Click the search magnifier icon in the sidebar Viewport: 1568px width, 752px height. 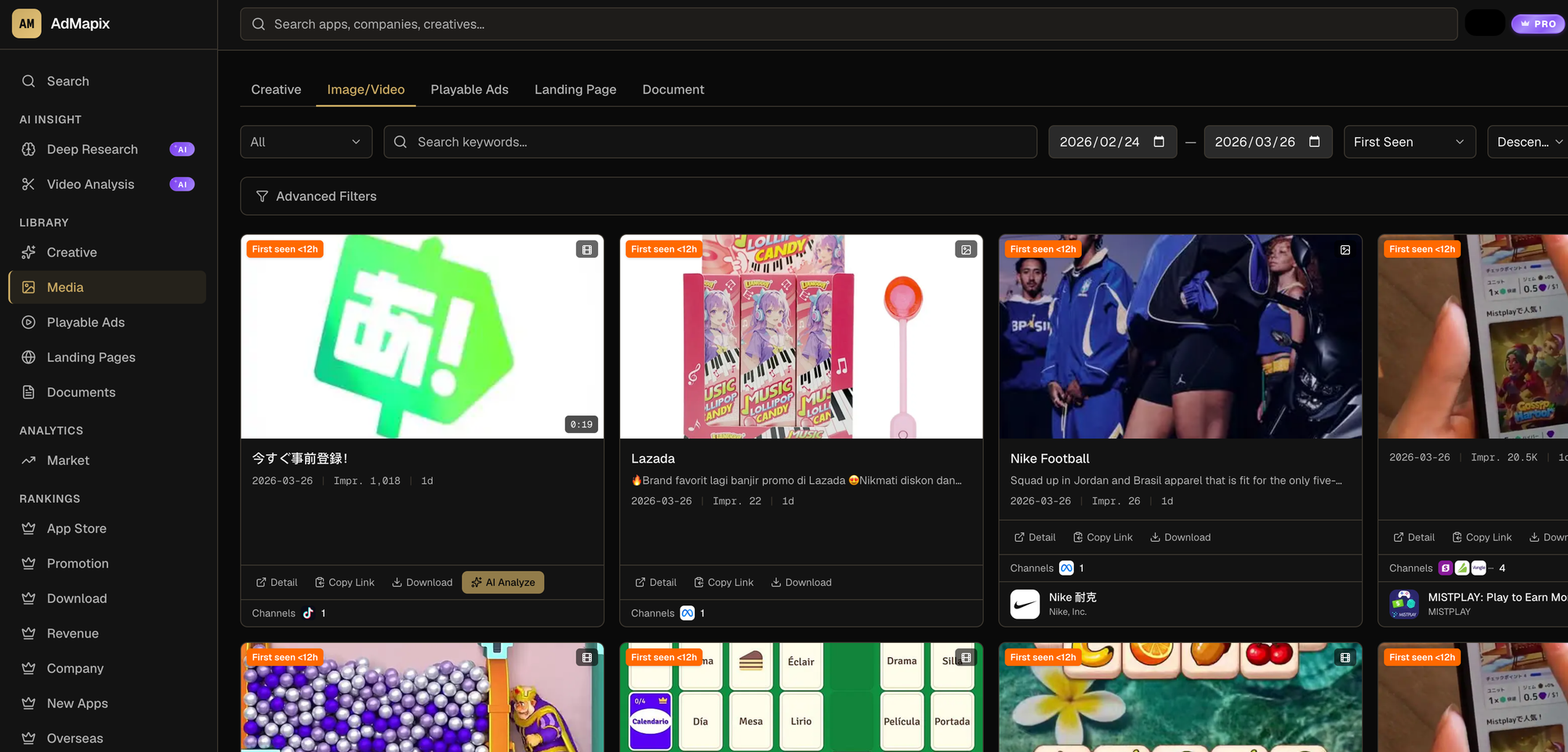[x=28, y=81]
